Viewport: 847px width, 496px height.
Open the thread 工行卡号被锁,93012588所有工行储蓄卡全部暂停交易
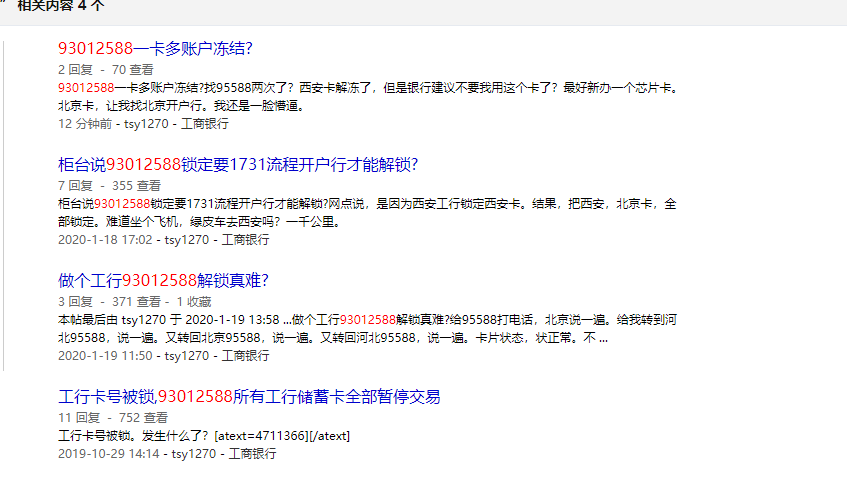pos(249,397)
